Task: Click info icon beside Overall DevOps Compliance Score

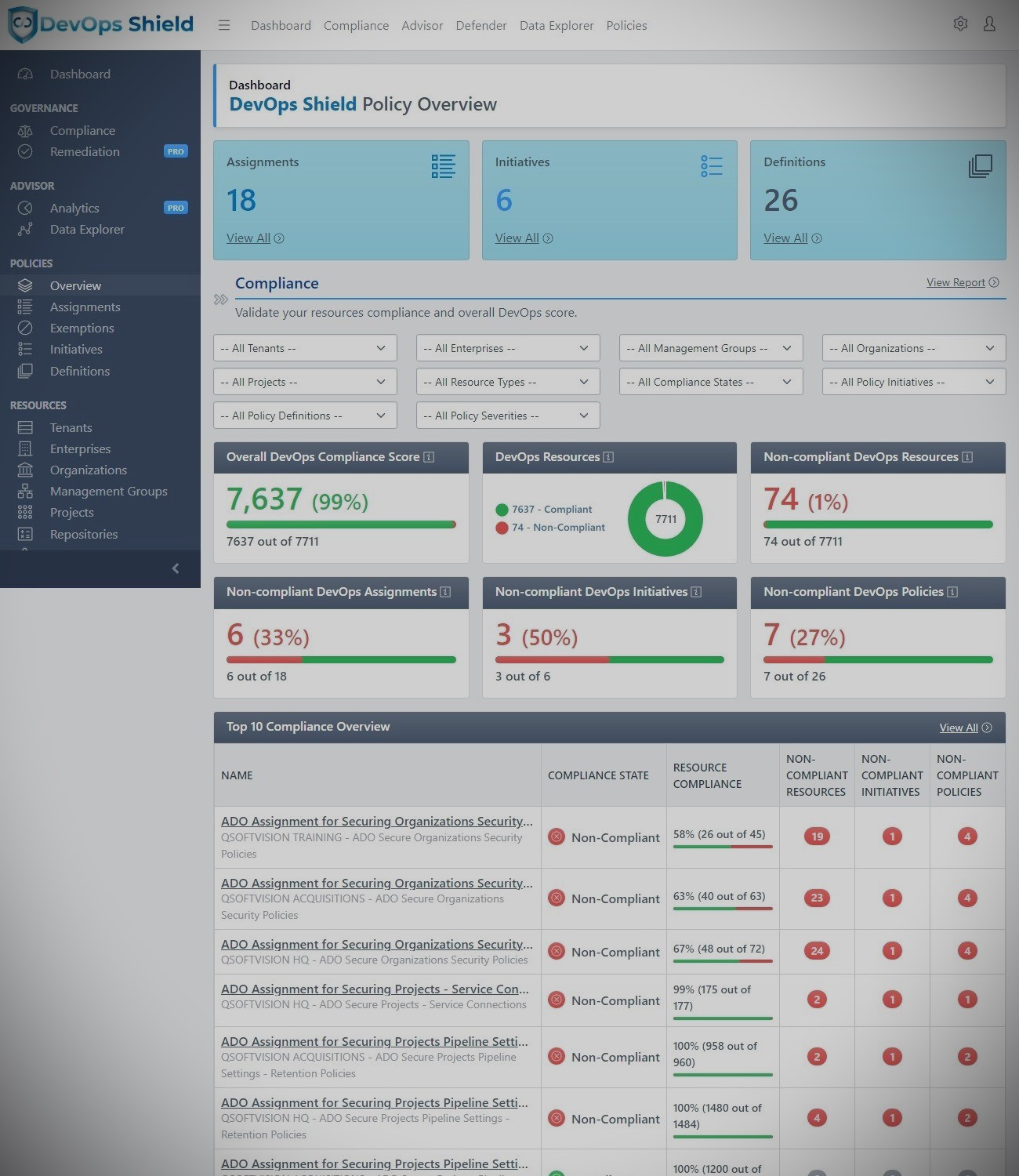Action: (x=429, y=457)
